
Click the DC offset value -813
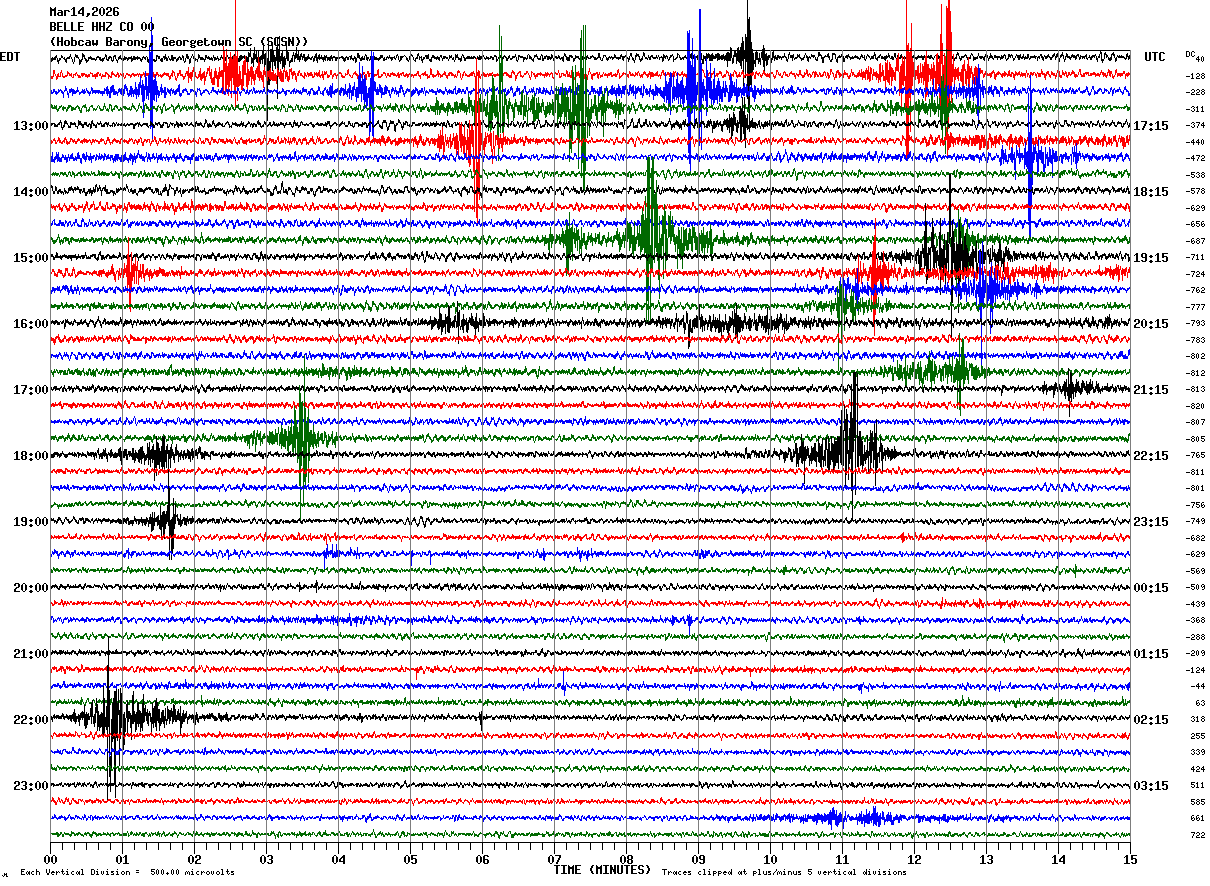[x=1195, y=389]
